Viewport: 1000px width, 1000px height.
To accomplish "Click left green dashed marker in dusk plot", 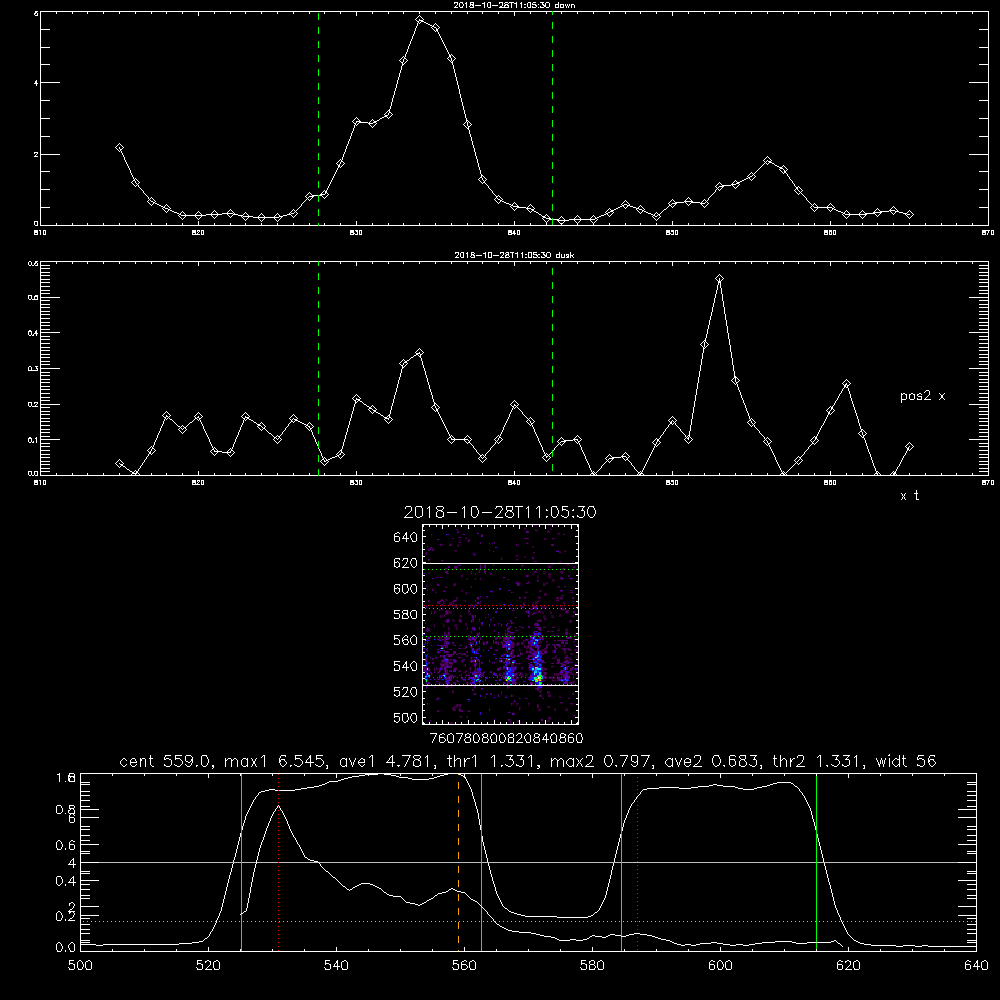I will point(318,369).
